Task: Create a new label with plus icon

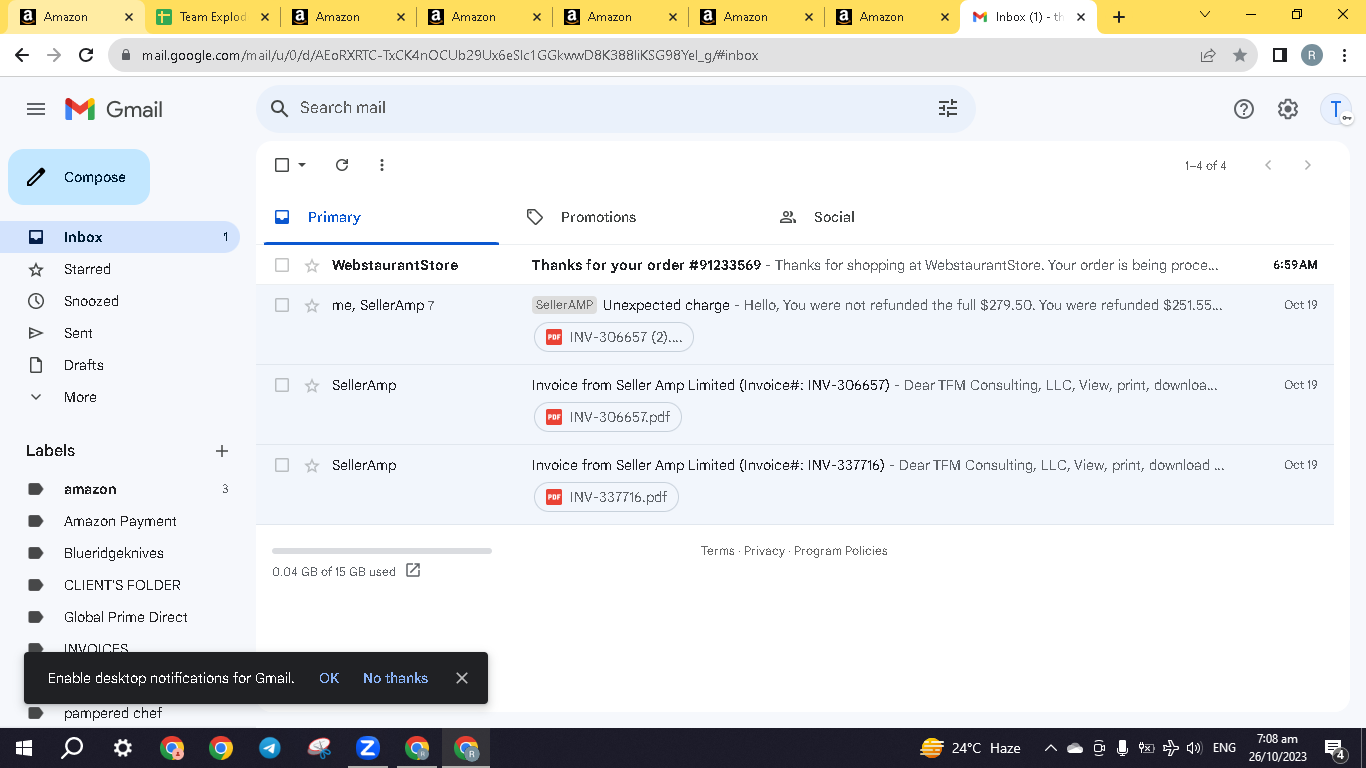Action: (x=222, y=451)
